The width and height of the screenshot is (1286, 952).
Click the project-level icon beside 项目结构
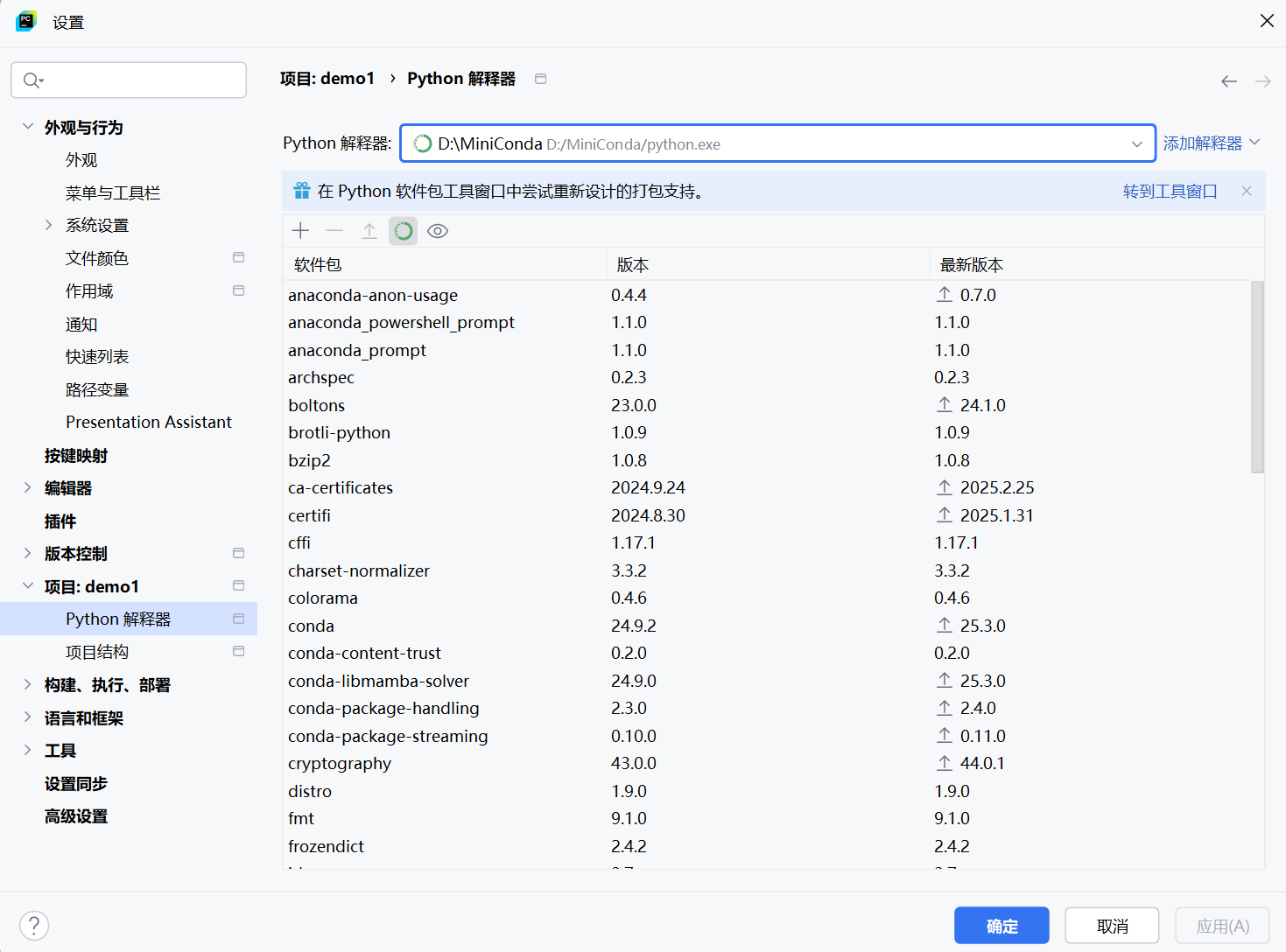point(238,651)
